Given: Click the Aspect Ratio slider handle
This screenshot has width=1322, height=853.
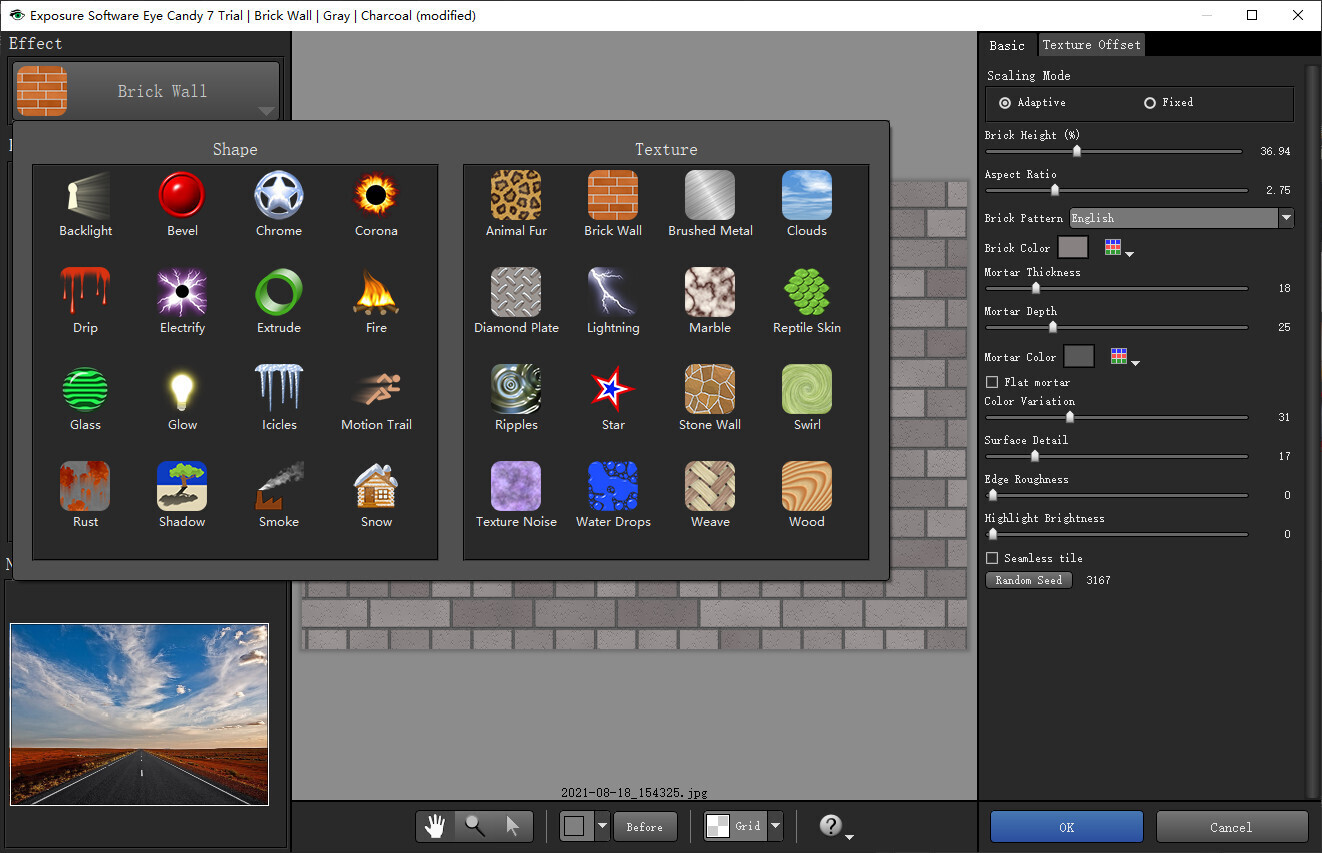Looking at the screenshot, I should click(x=1055, y=190).
